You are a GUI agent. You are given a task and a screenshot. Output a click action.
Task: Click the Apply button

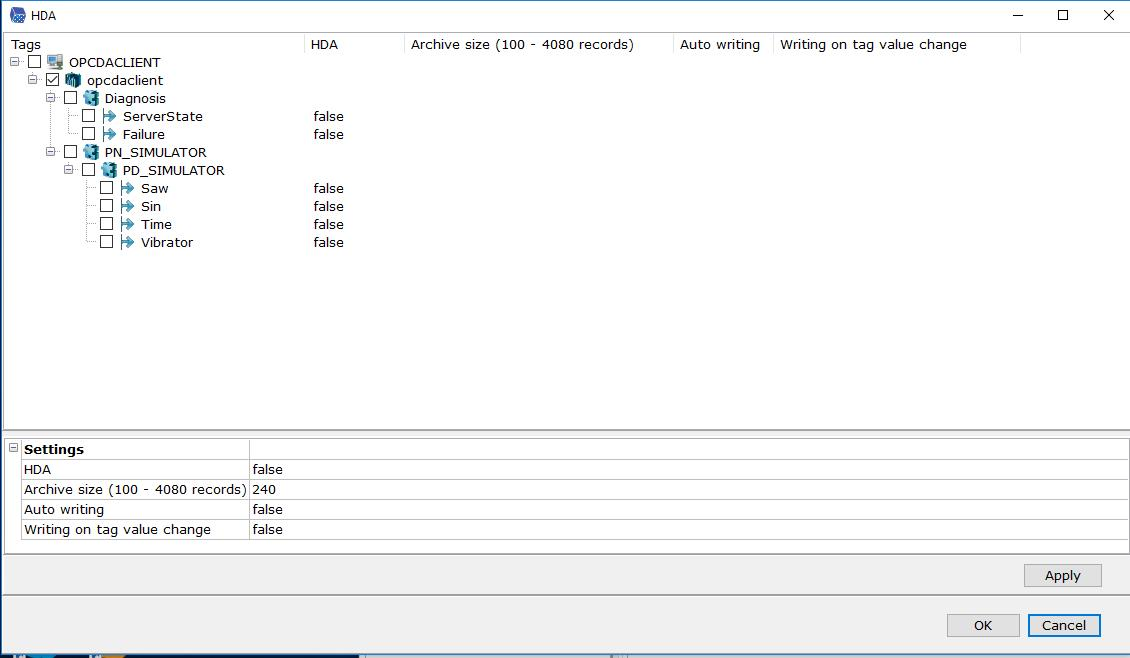tap(1062, 576)
